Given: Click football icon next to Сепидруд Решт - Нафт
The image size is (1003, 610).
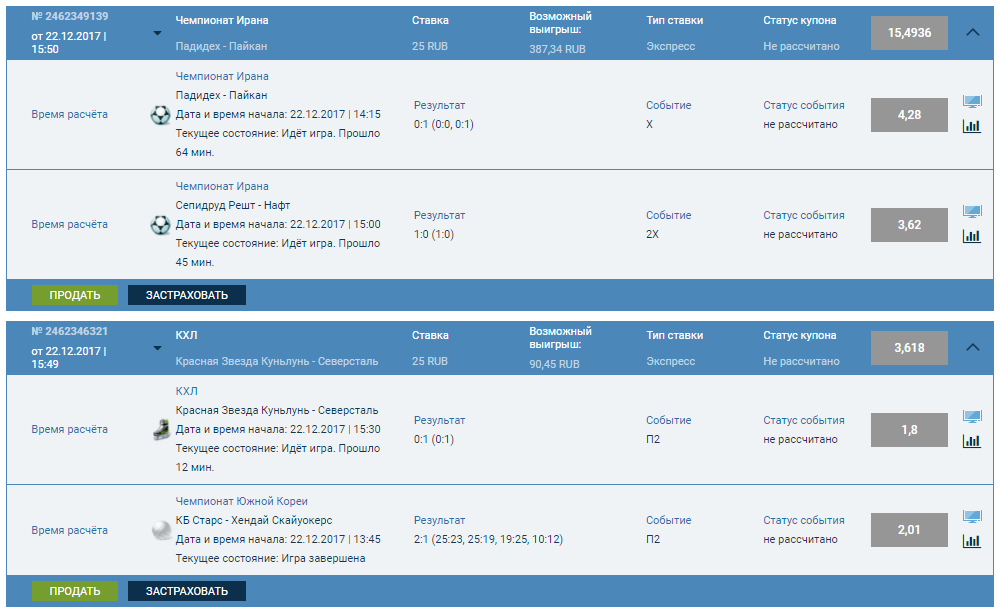Looking at the screenshot, I should click(160, 225).
